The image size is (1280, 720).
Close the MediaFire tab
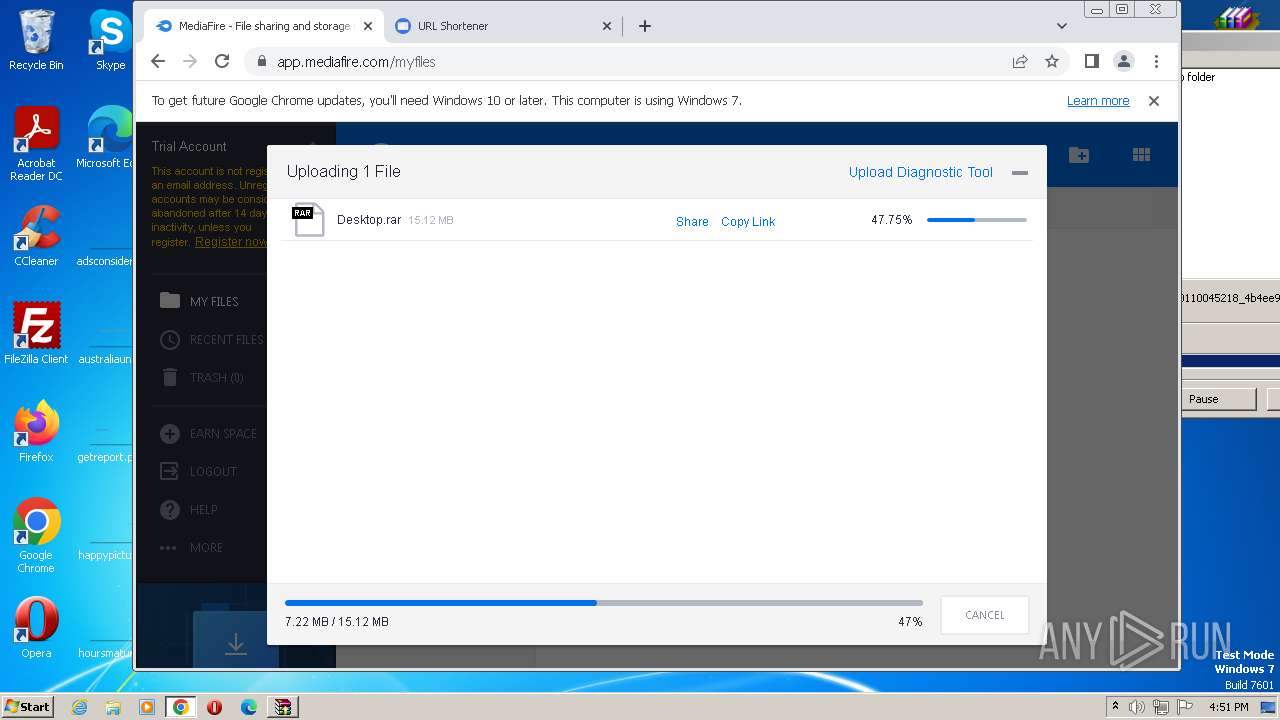point(366,26)
